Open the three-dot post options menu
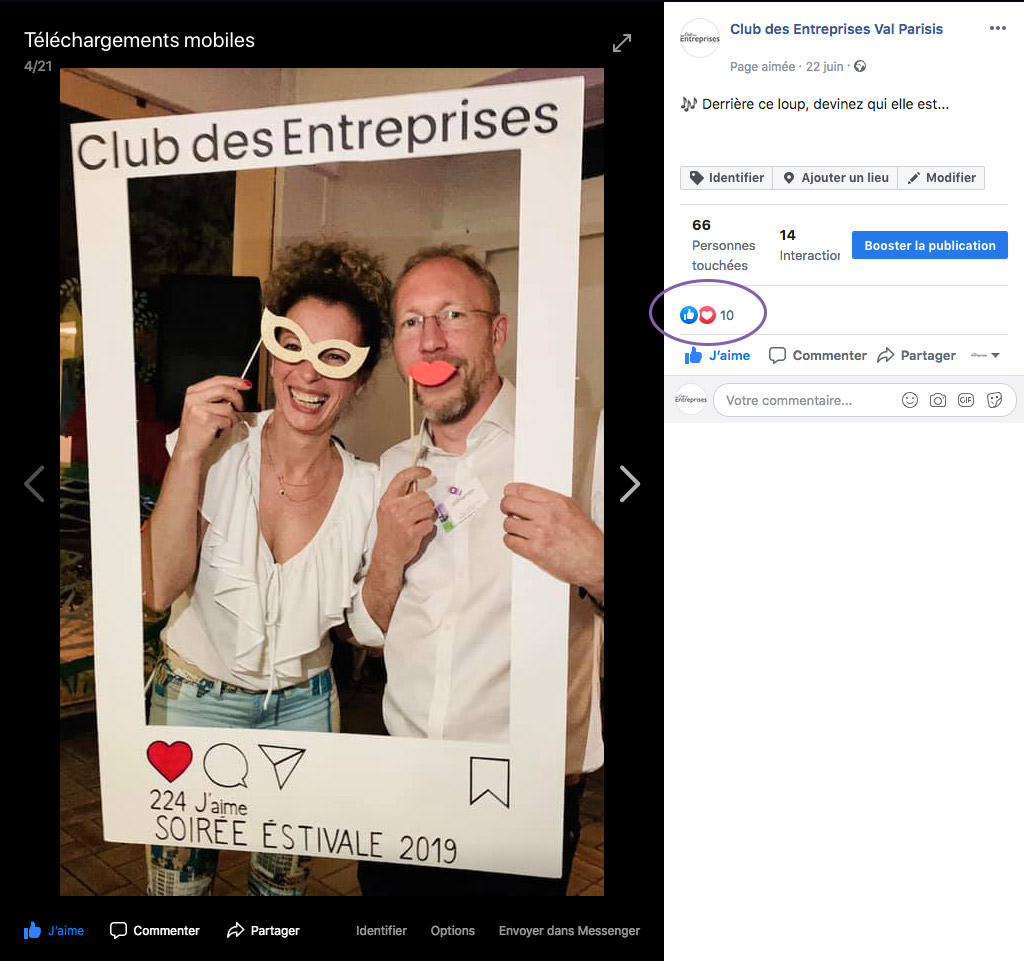This screenshot has height=961, width=1024. [997, 28]
